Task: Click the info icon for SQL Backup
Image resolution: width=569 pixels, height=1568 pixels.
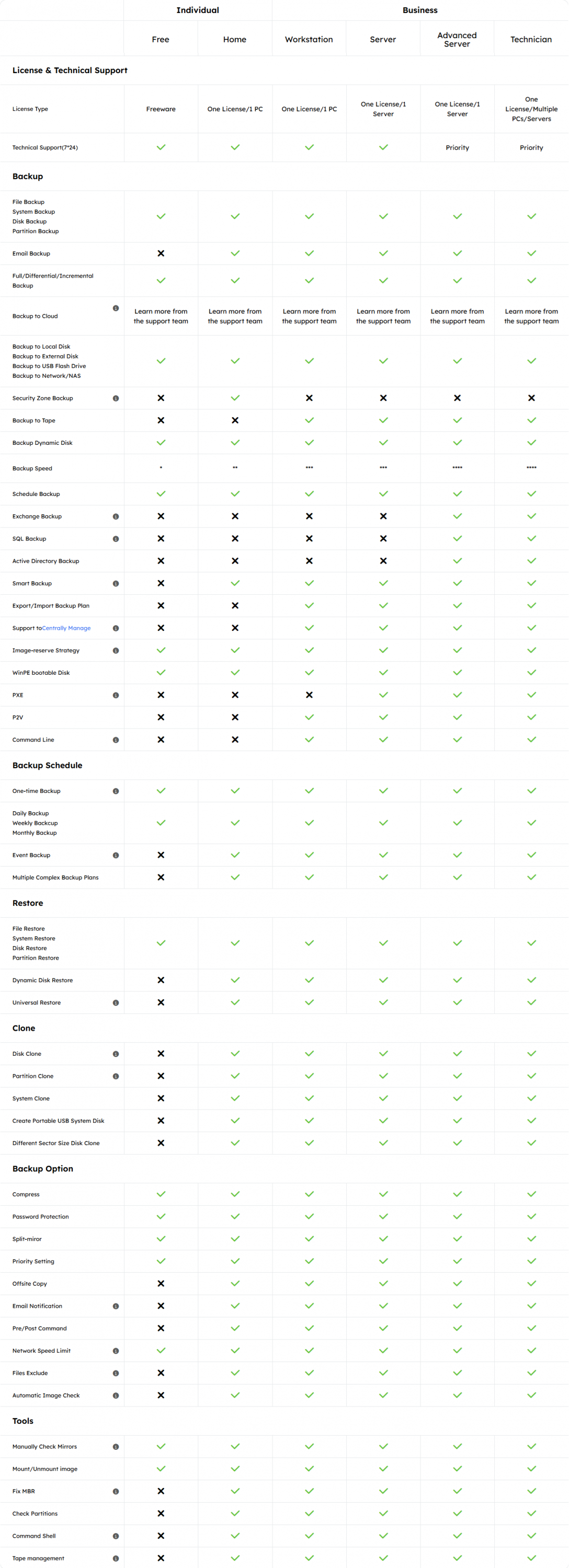Action: point(116,539)
